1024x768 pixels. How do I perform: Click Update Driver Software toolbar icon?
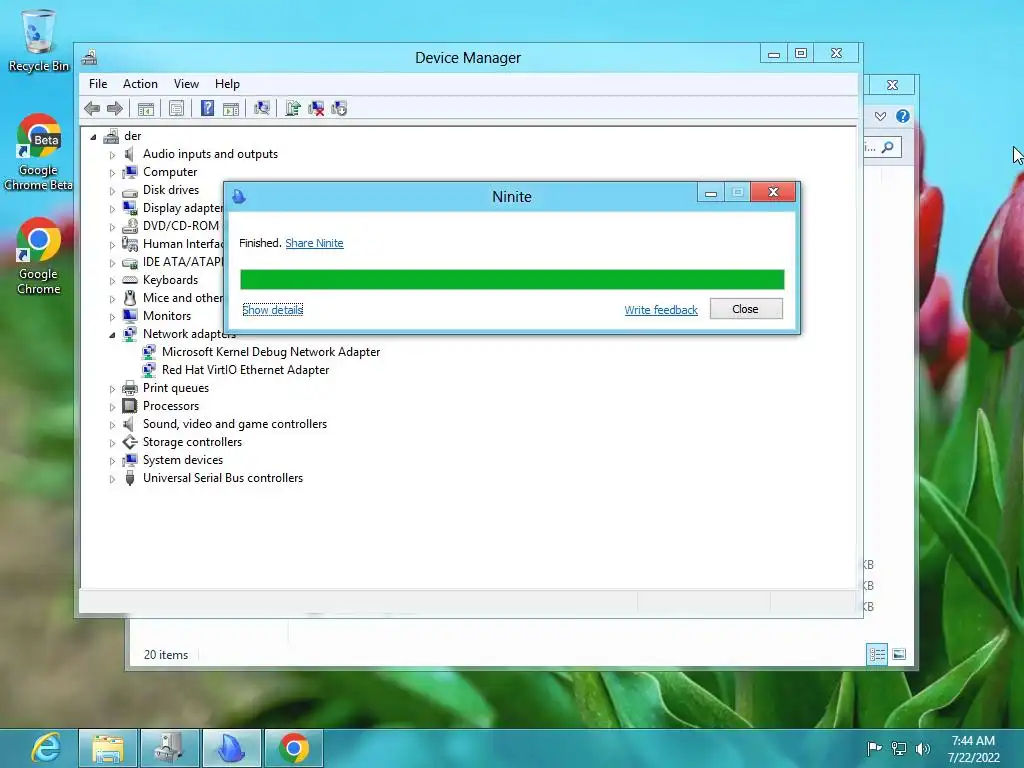[293, 108]
